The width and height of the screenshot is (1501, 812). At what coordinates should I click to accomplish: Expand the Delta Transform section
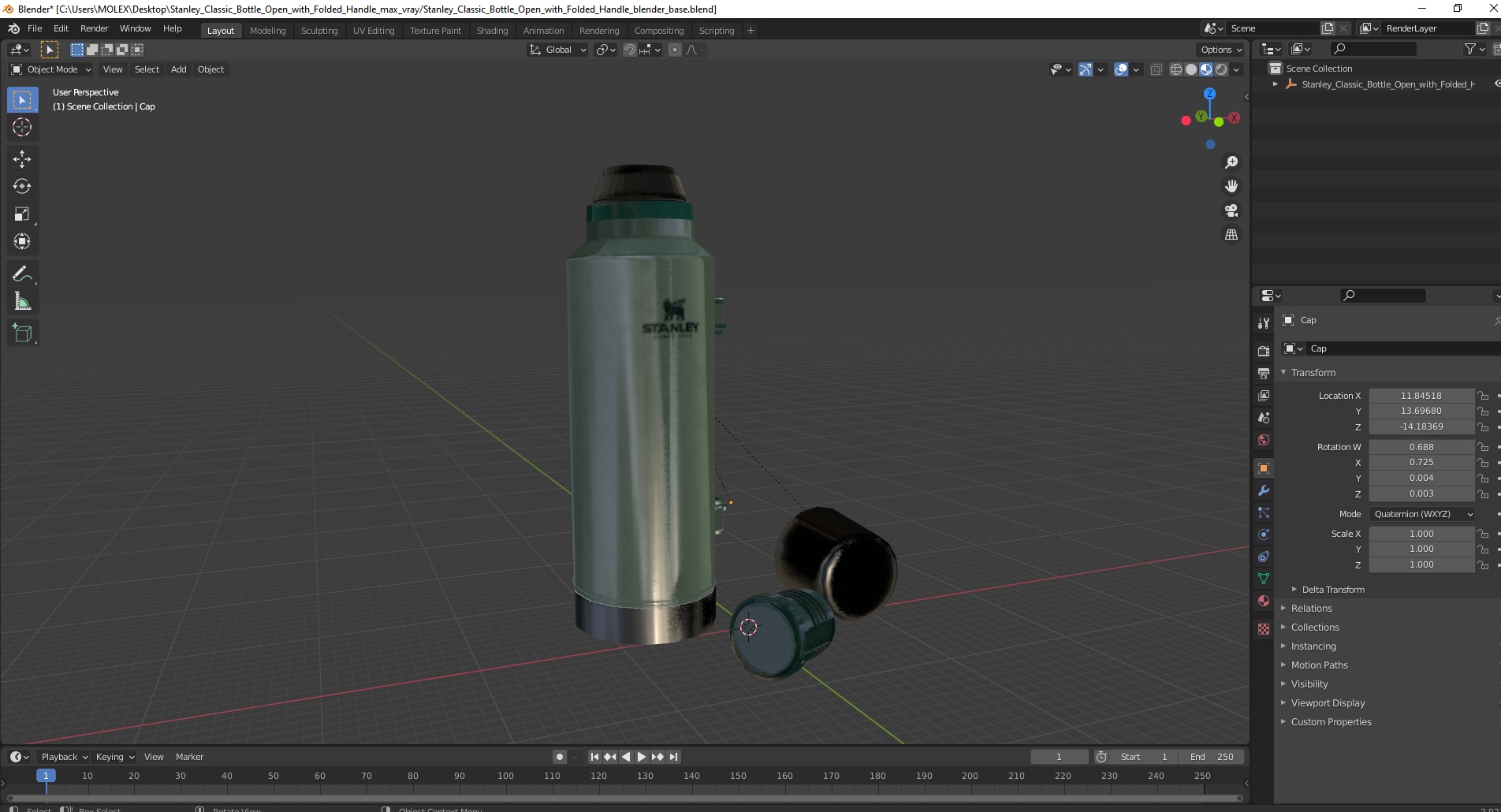1333,590
